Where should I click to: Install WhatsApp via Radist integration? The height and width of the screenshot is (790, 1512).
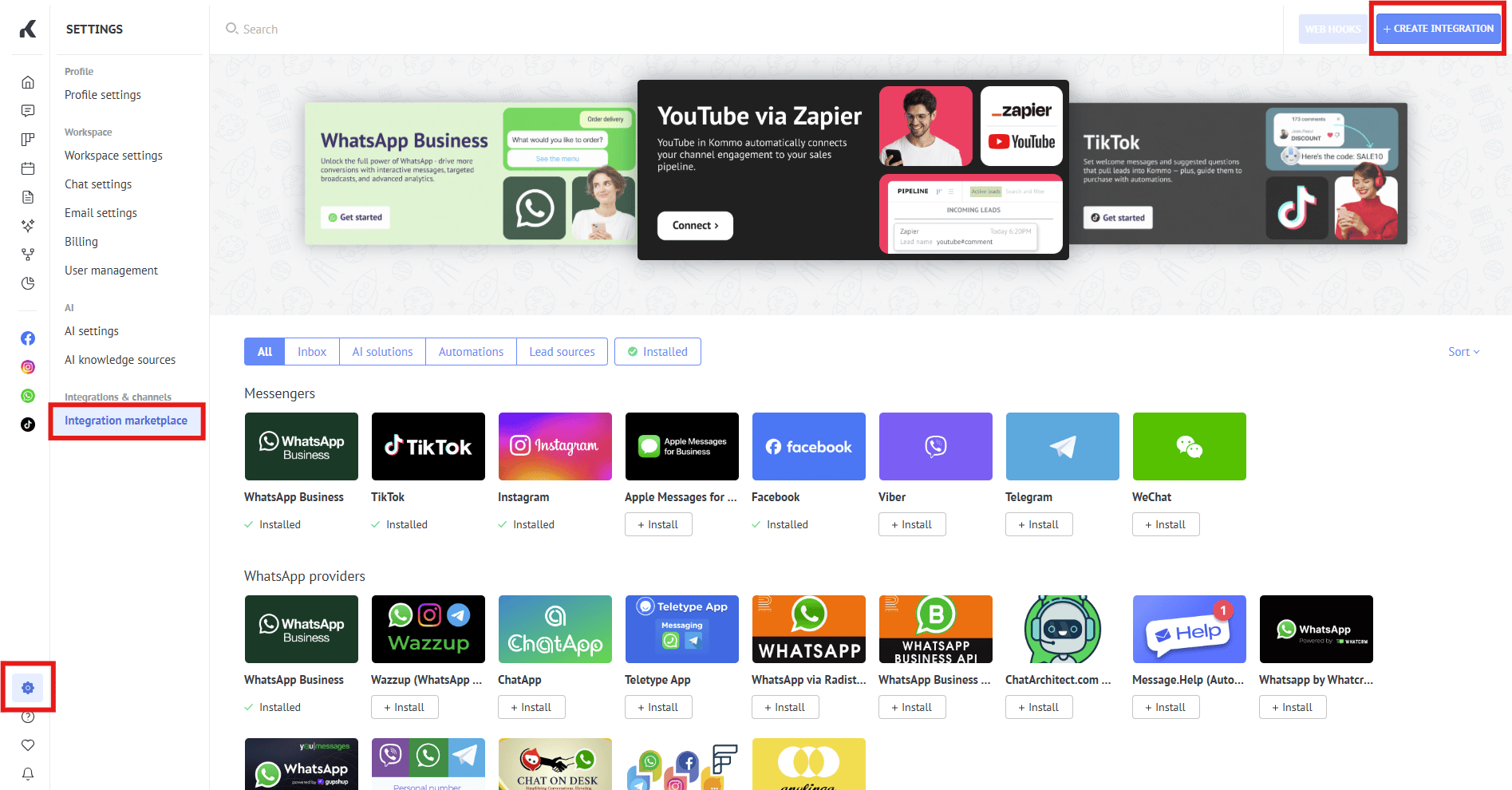pos(785,707)
